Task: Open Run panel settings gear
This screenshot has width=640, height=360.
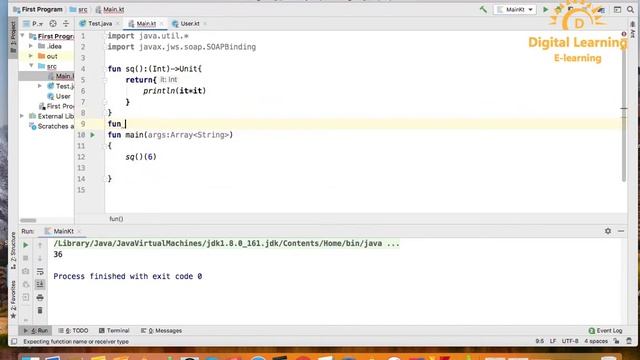Action: 608,231
